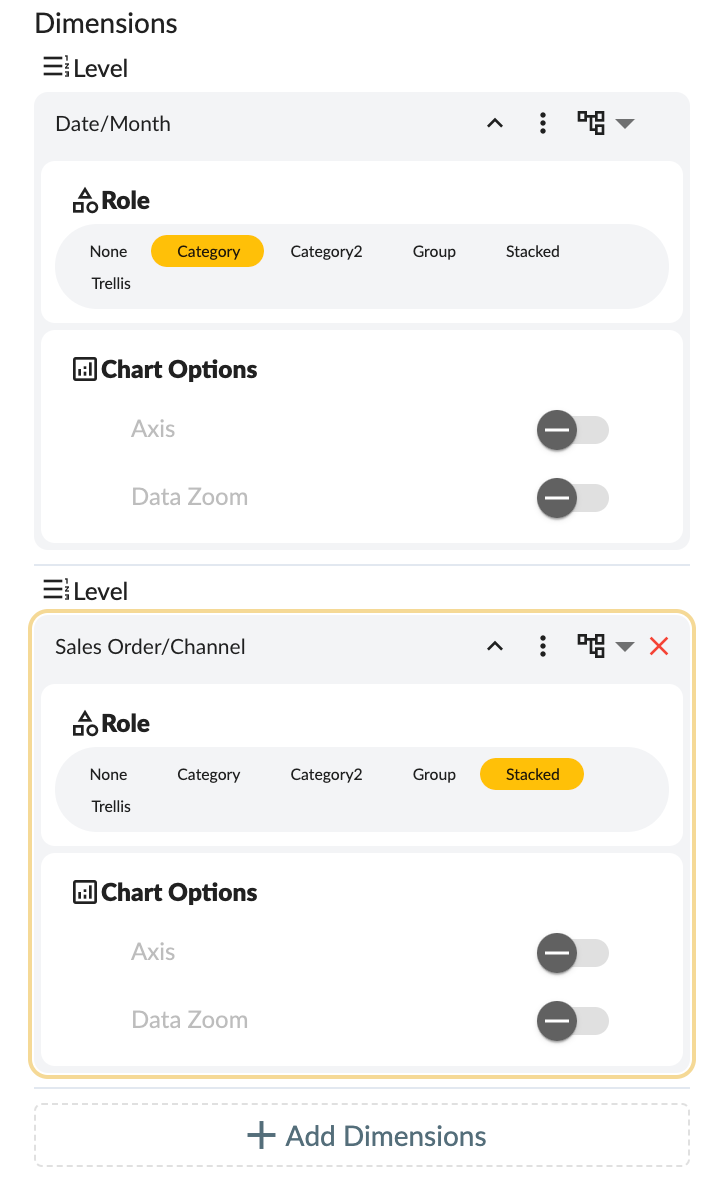
Task: Click the Chart Options icon in Sales Order/Channel
Action: coord(84,891)
